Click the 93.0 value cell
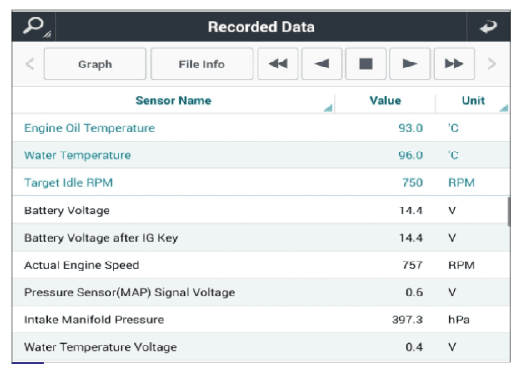Viewport: 520px width, 373px height. click(410, 128)
